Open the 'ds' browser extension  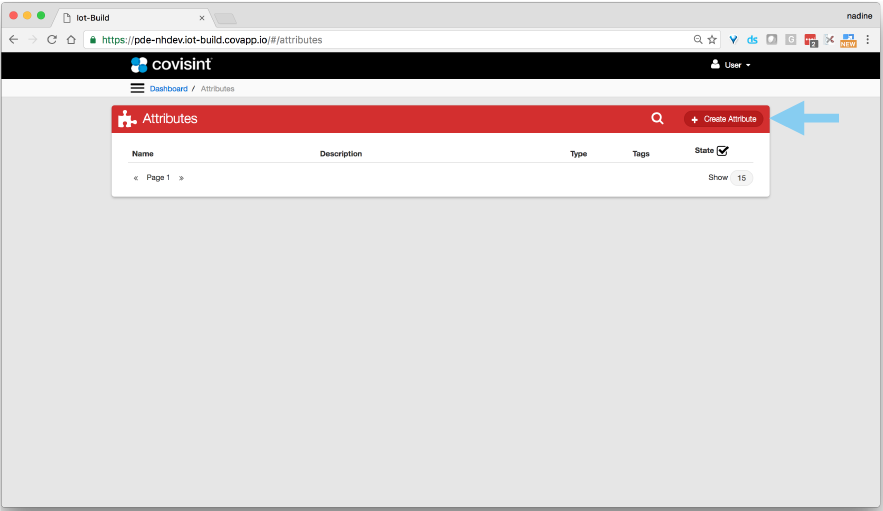coord(752,40)
